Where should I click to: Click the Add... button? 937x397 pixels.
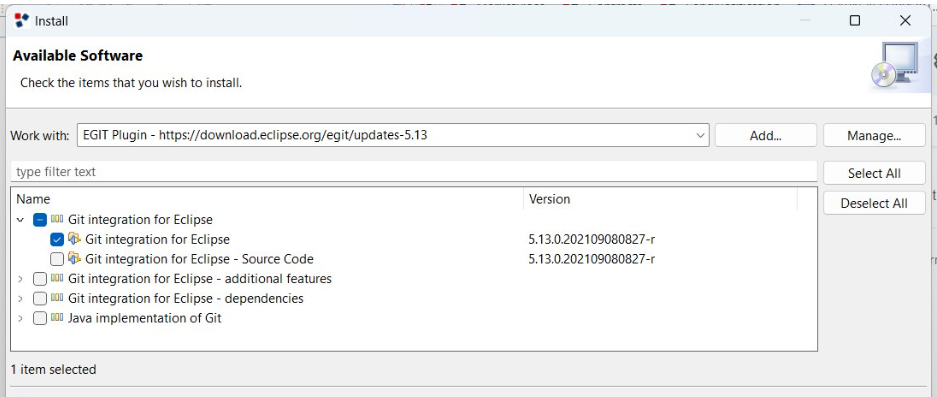click(x=765, y=136)
